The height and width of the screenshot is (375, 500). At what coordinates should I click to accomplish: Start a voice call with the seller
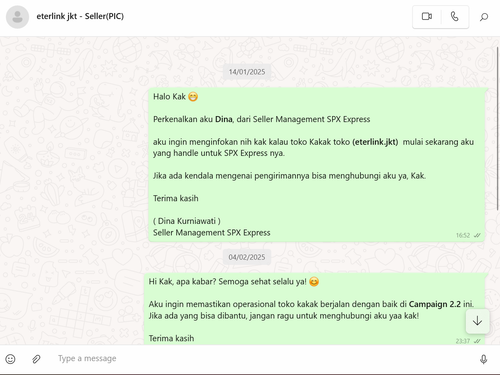(455, 16)
